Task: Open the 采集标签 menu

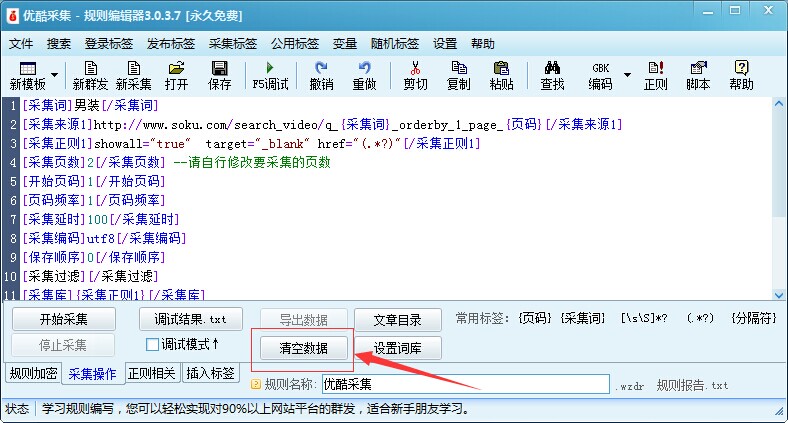Action: click(233, 44)
